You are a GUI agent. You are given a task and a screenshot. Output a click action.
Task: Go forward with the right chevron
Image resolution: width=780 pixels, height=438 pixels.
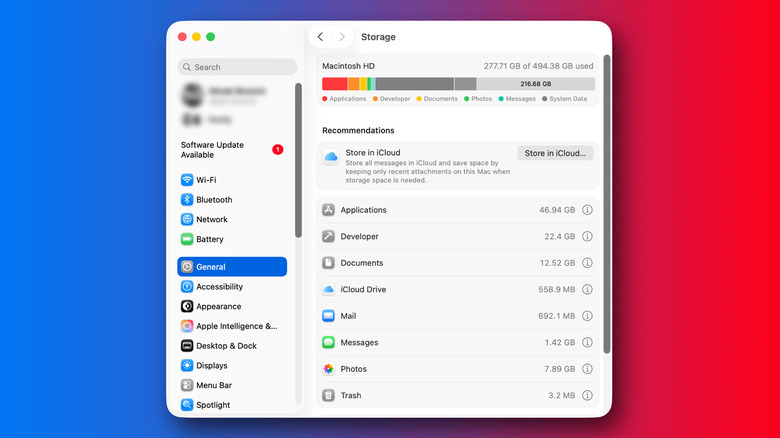(342, 37)
